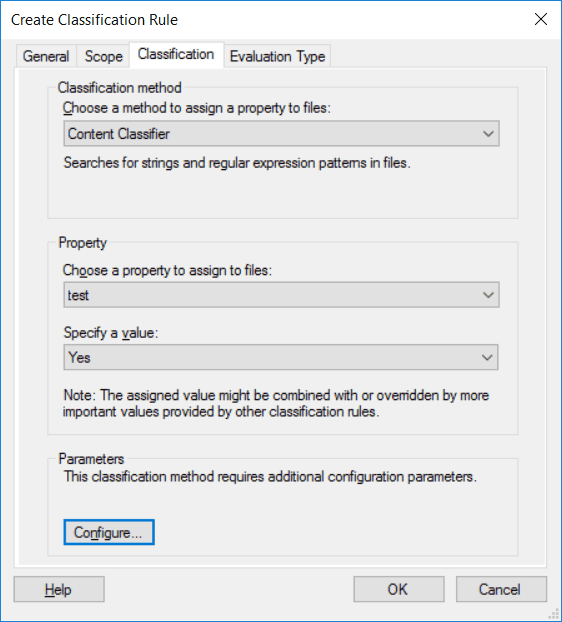Click the resize grip in the dialog corner
Screen dimensions: 562x622
click(554, 614)
